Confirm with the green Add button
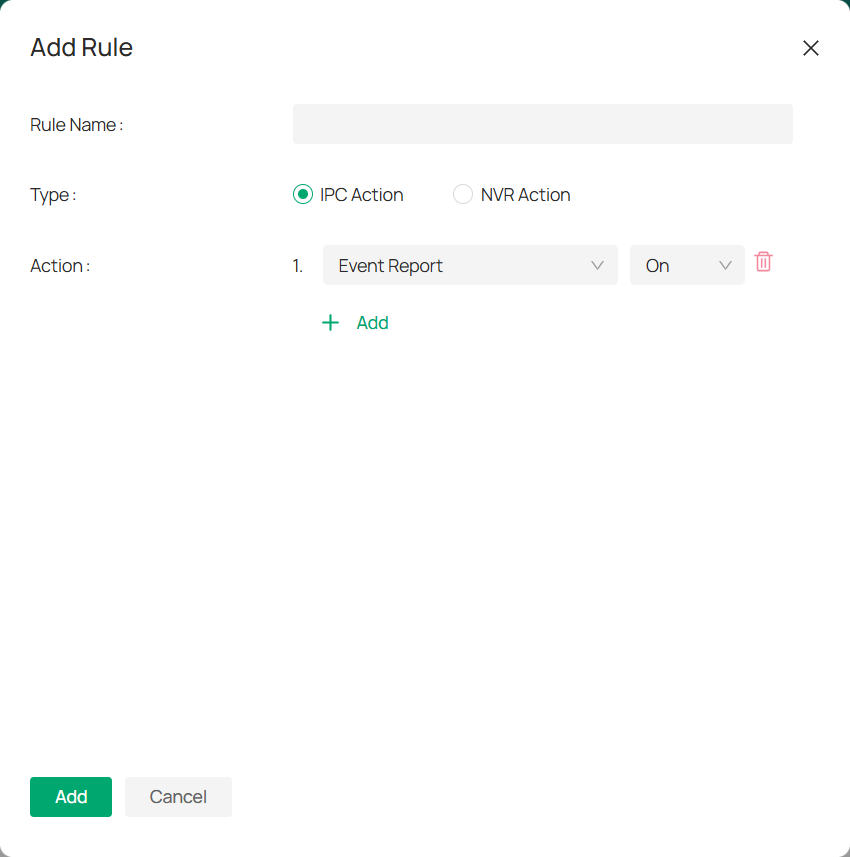This screenshot has height=857, width=850. (70, 797)
